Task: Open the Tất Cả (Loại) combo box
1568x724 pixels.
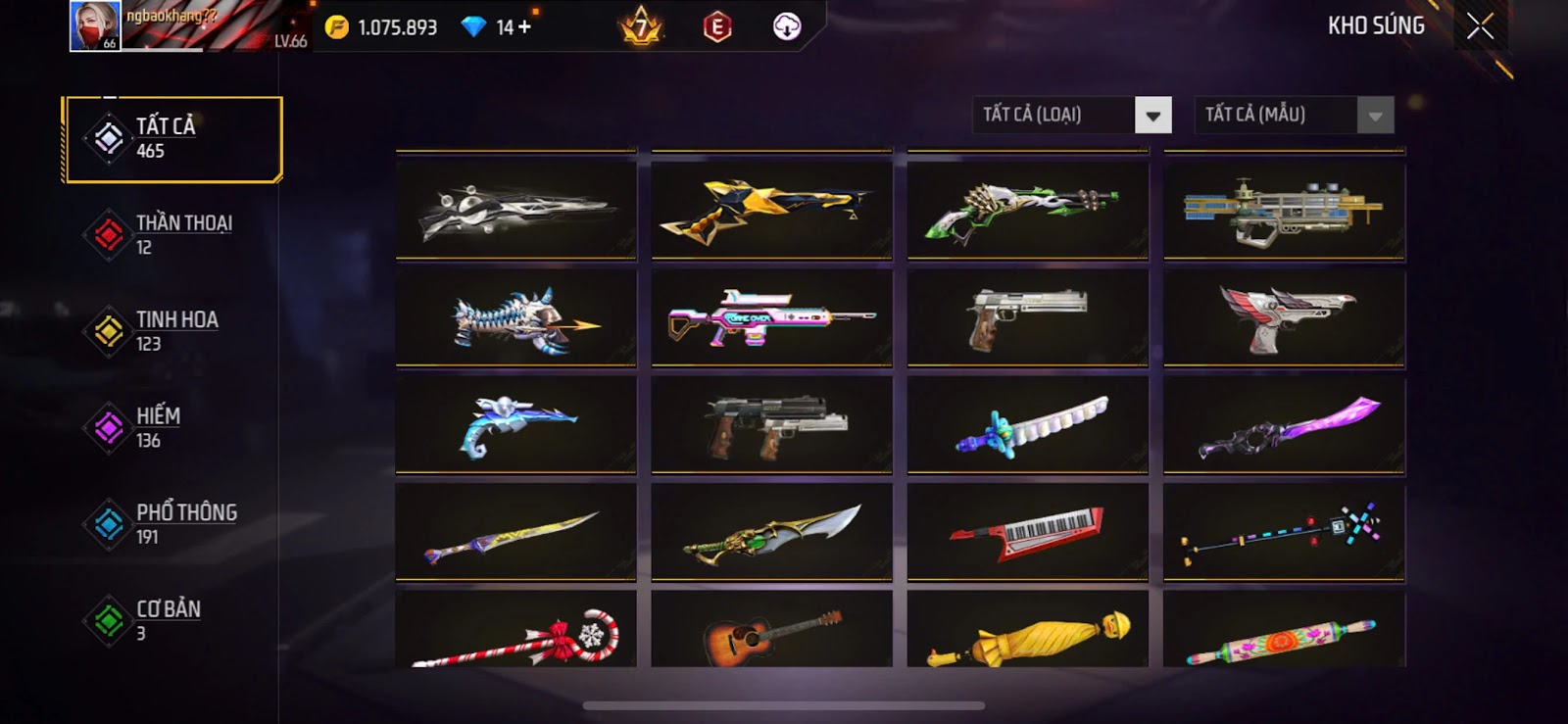Action: point(1072,116)
